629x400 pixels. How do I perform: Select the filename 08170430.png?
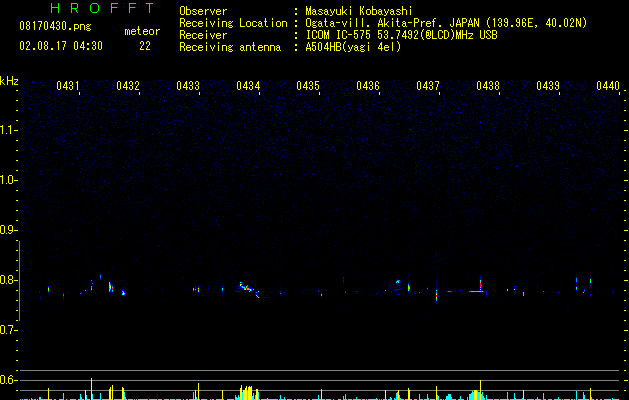[55, 26]
